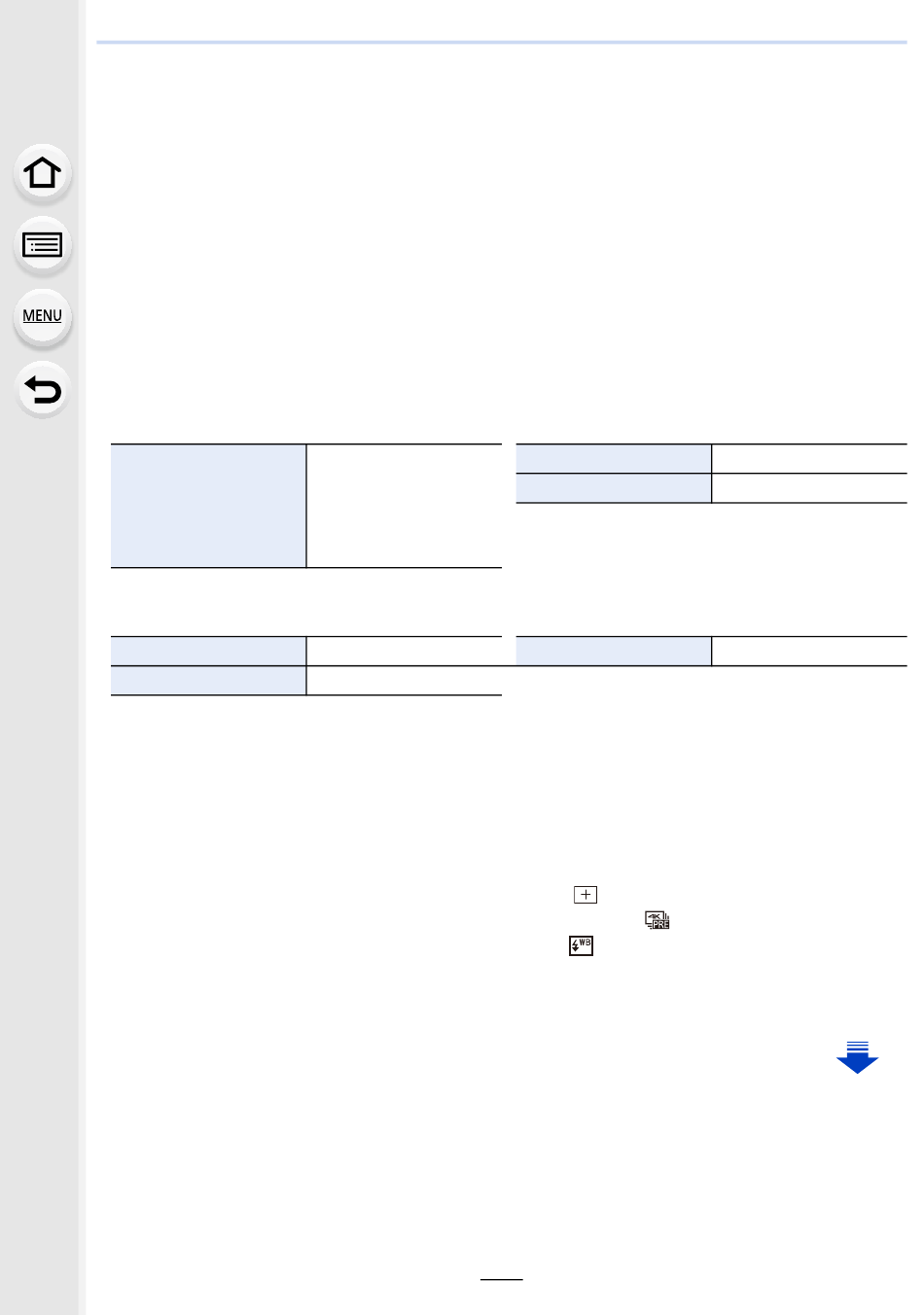This screenshot has width=924, height=1315.
Task: Select top white cell of upper-right table
Action: click(809, 459)
